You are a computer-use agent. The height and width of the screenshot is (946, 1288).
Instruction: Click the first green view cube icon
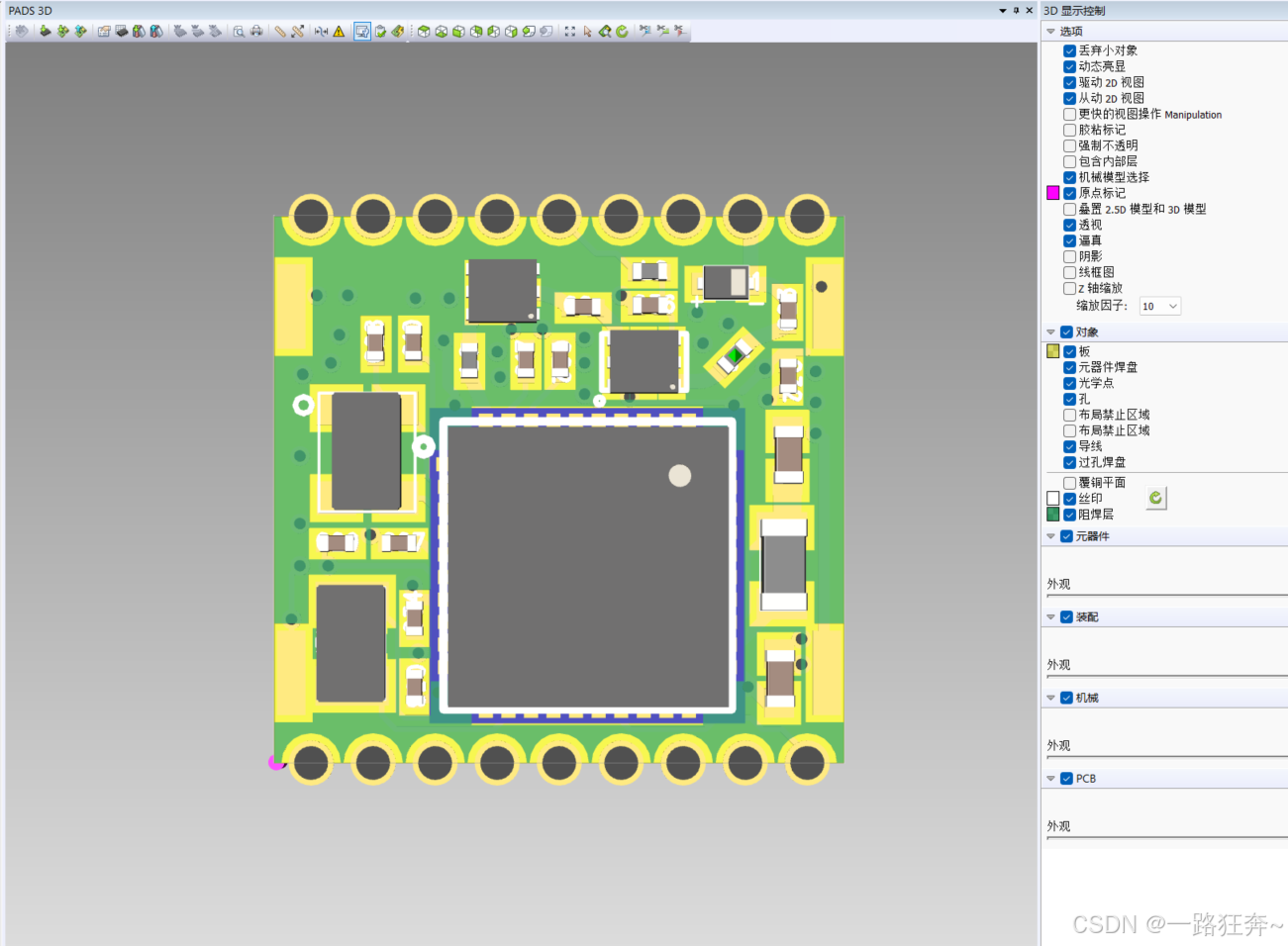[x=424, y=31]
